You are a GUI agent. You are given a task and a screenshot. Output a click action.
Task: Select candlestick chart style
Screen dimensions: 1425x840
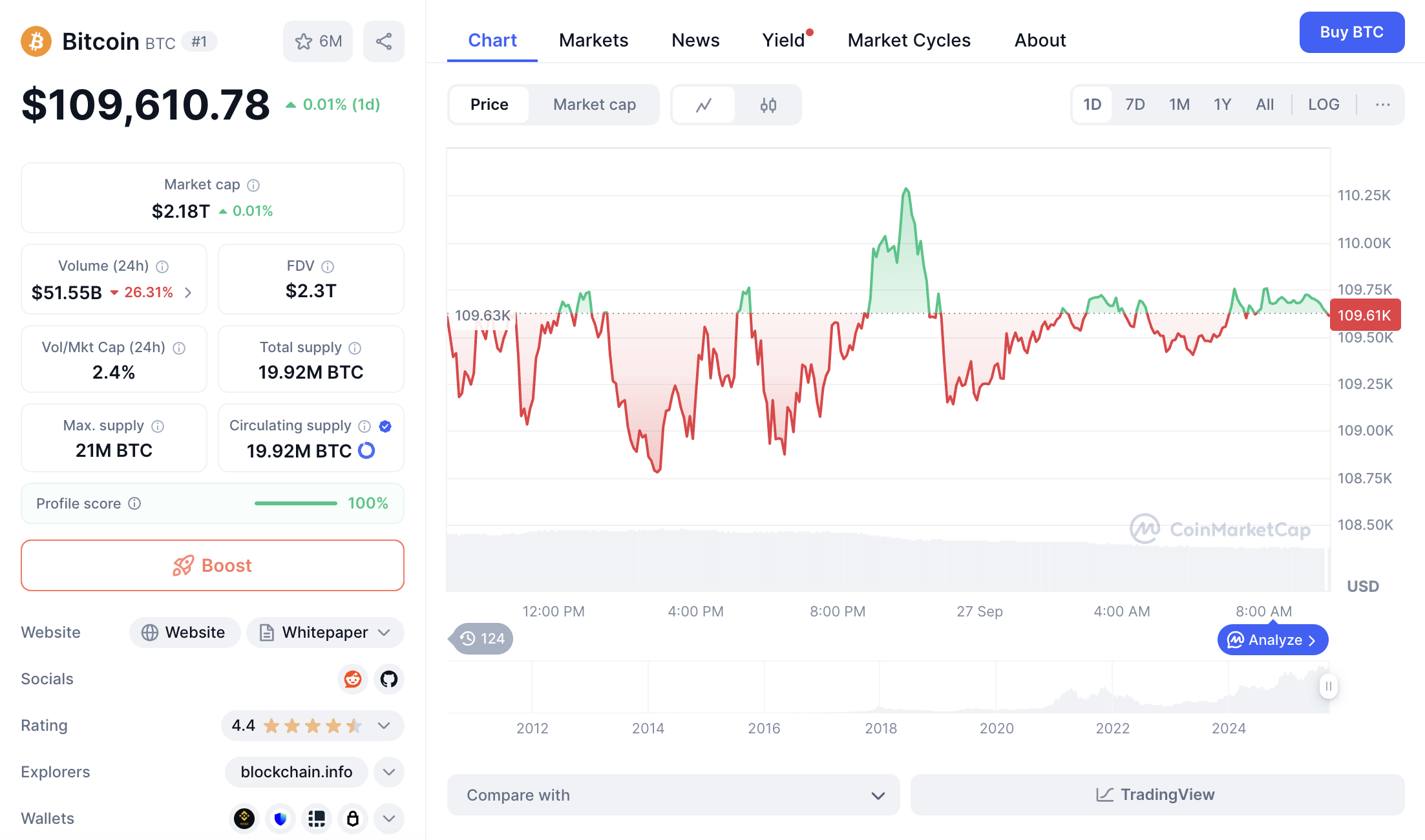coord(768,105)
